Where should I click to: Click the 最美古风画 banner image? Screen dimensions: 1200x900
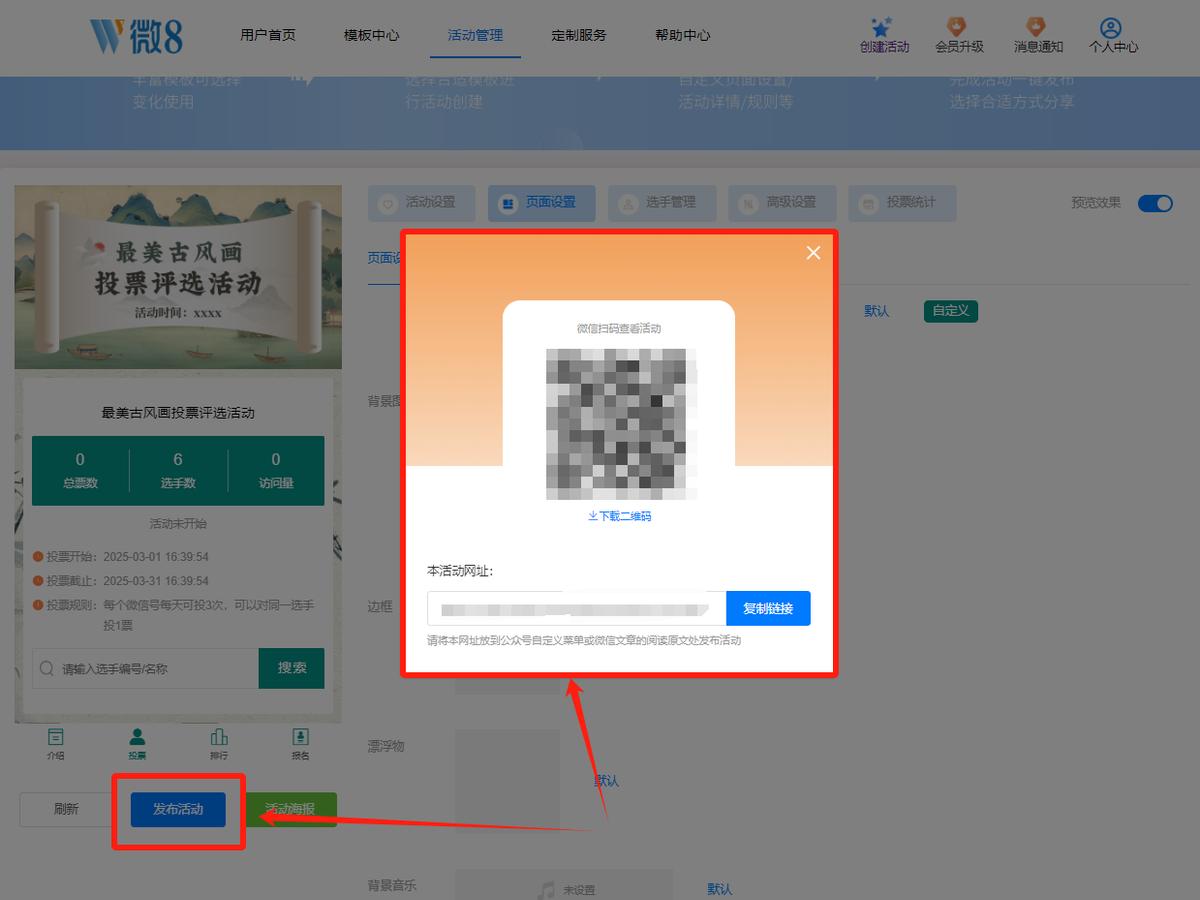point(178,277)
